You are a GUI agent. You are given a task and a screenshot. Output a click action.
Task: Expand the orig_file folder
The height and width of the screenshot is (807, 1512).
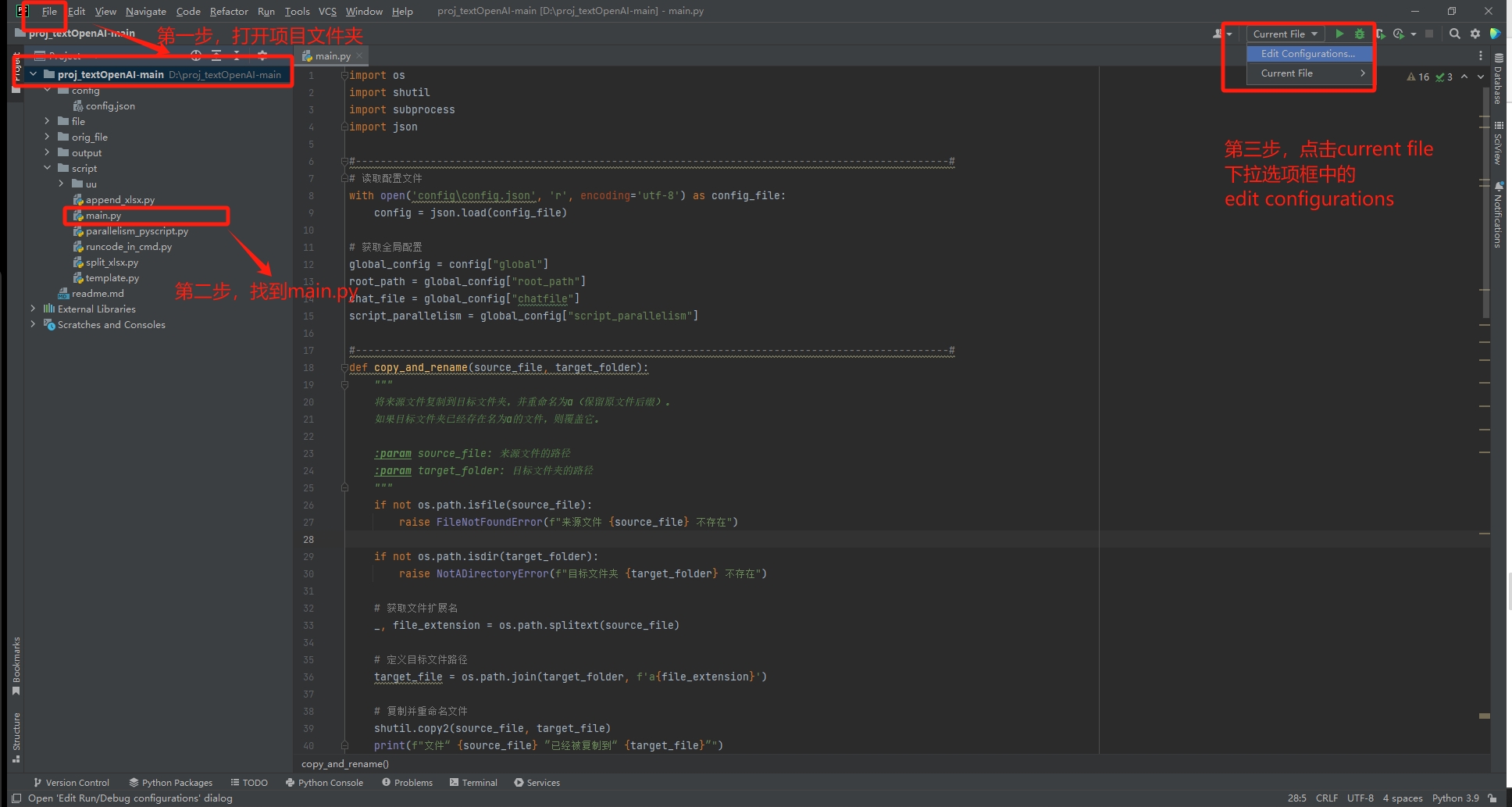click(48, 137)
